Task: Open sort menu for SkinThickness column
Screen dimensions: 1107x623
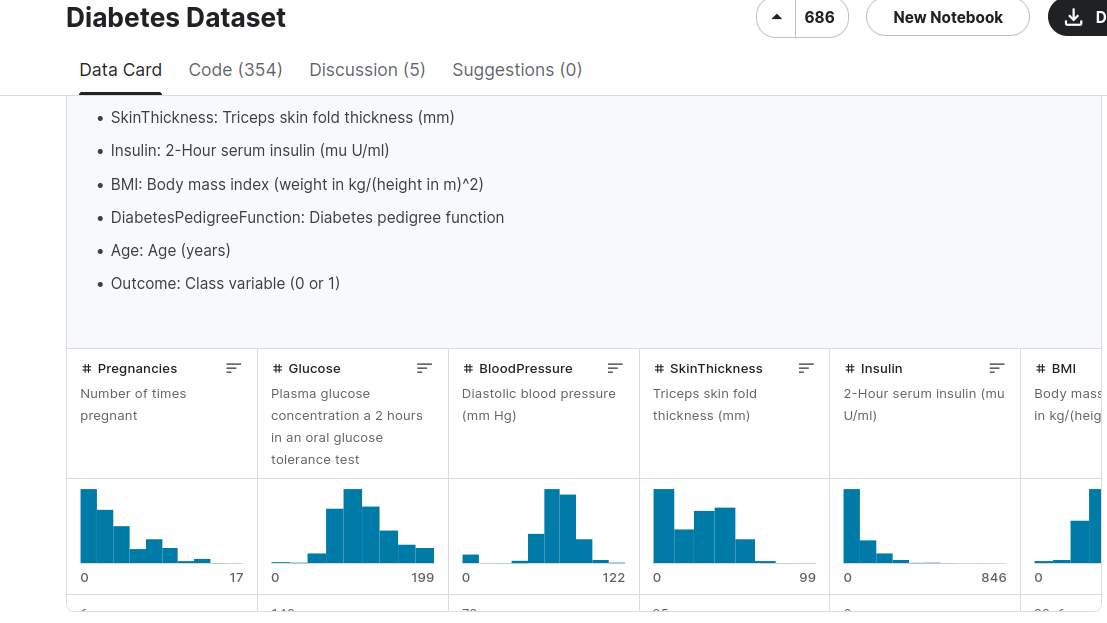Action: [x=806, y=368]
